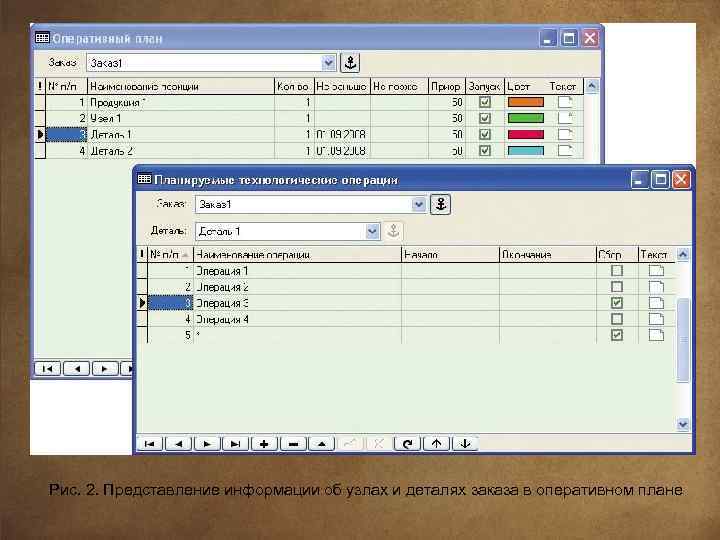Uncheck the Сбор box in row 5
Image resolution: width=720 pixels, height=540 pixels.
pos(617,335)
